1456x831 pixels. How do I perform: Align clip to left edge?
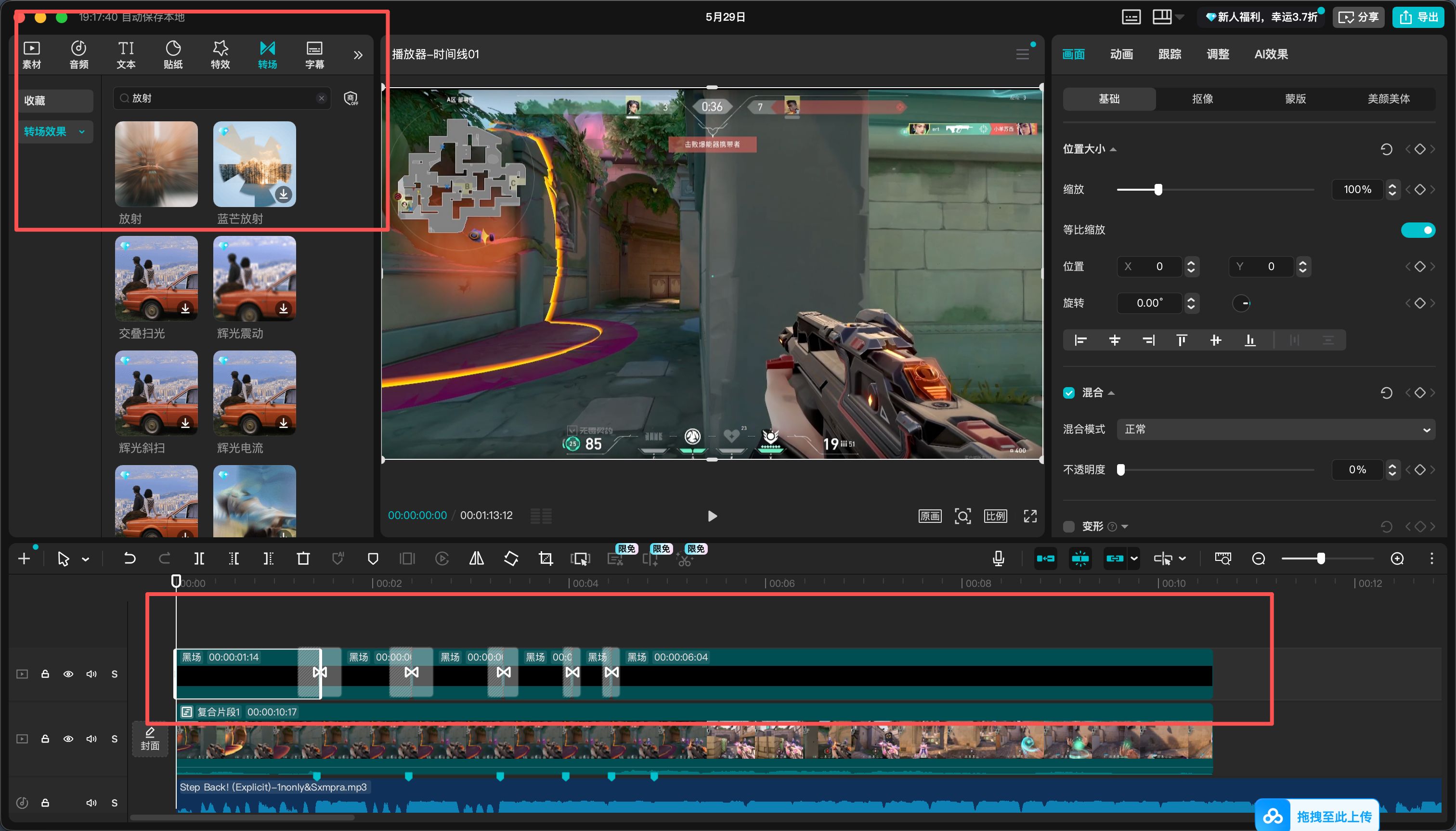1080,341
